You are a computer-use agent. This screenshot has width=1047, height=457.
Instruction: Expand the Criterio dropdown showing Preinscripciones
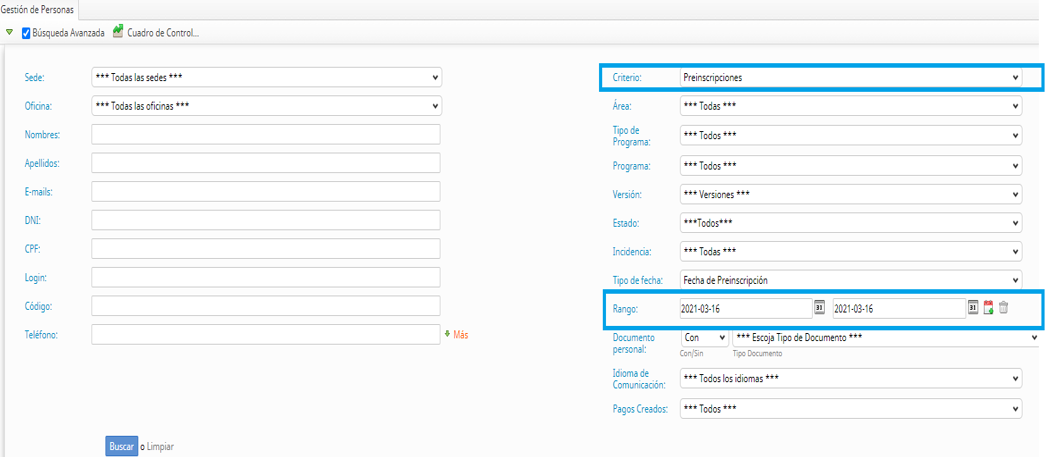coord(849,78)
